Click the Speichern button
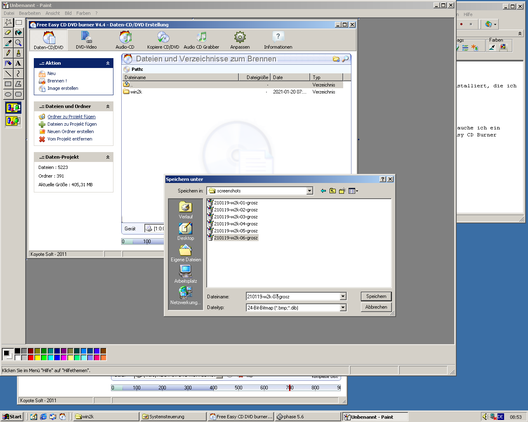This screenshot has height=422, width=528. click(x=376, y=296)
